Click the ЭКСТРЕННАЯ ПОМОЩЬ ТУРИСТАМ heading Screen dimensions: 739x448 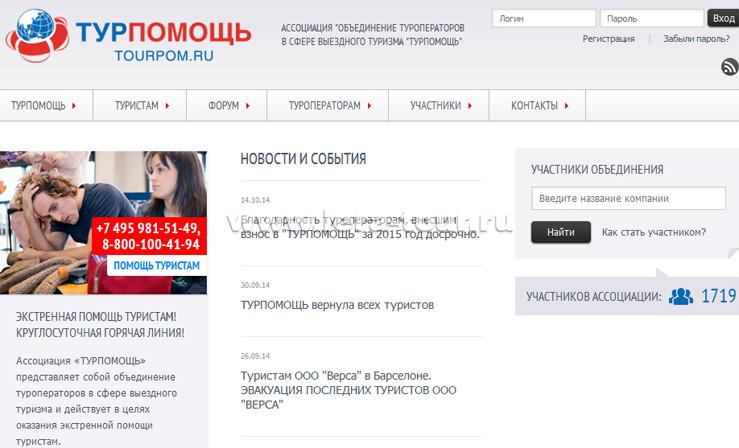click(100, 325)
